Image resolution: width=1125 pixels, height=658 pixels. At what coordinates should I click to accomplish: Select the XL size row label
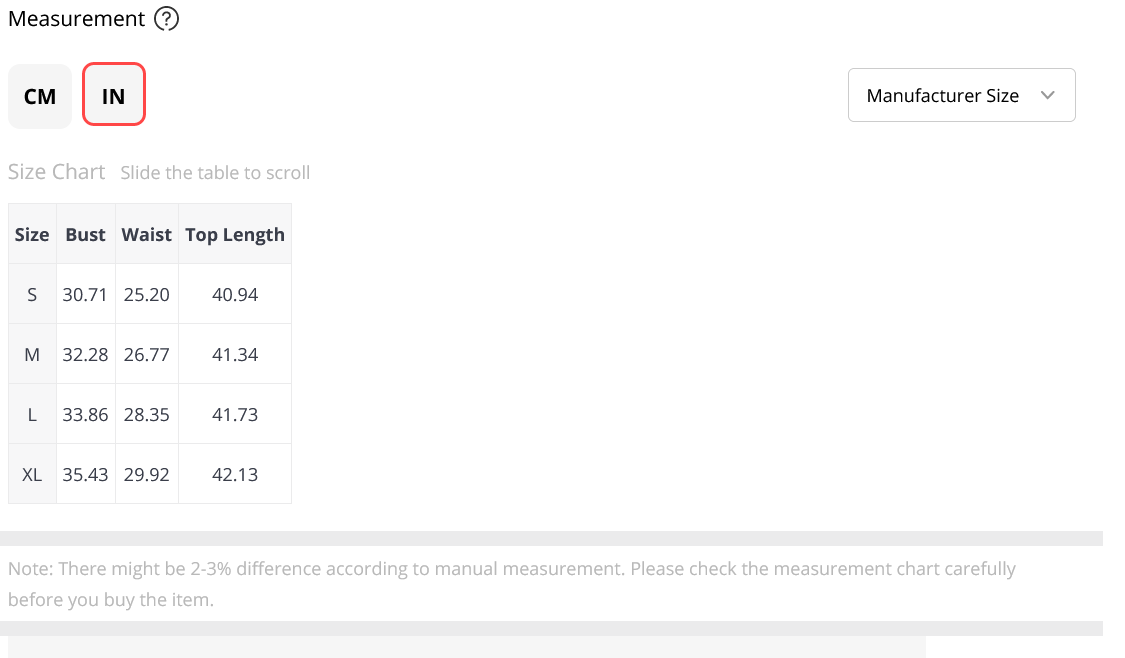coord(32,474)
